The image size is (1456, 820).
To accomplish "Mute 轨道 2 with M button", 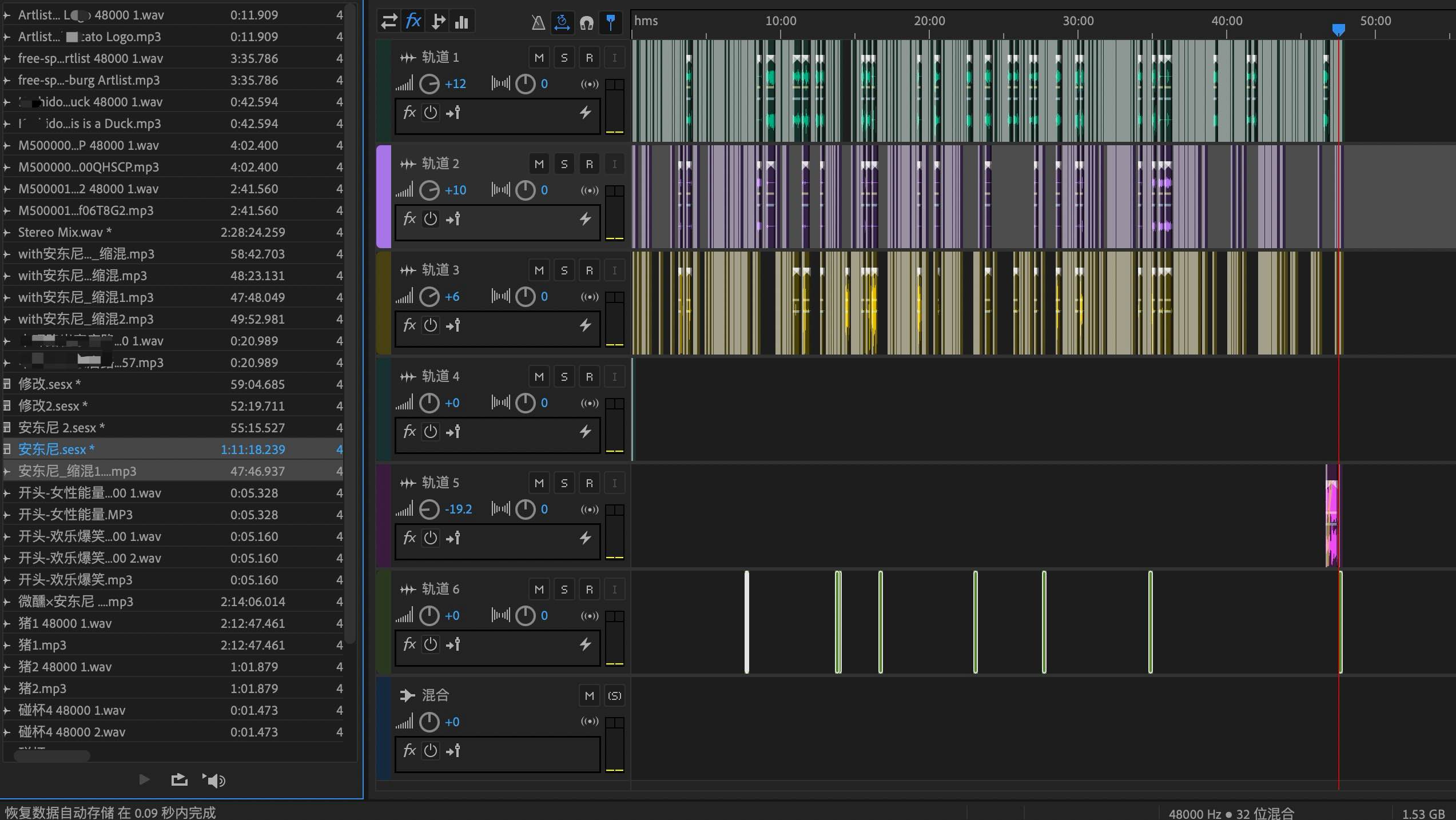I will click(539, 164).
